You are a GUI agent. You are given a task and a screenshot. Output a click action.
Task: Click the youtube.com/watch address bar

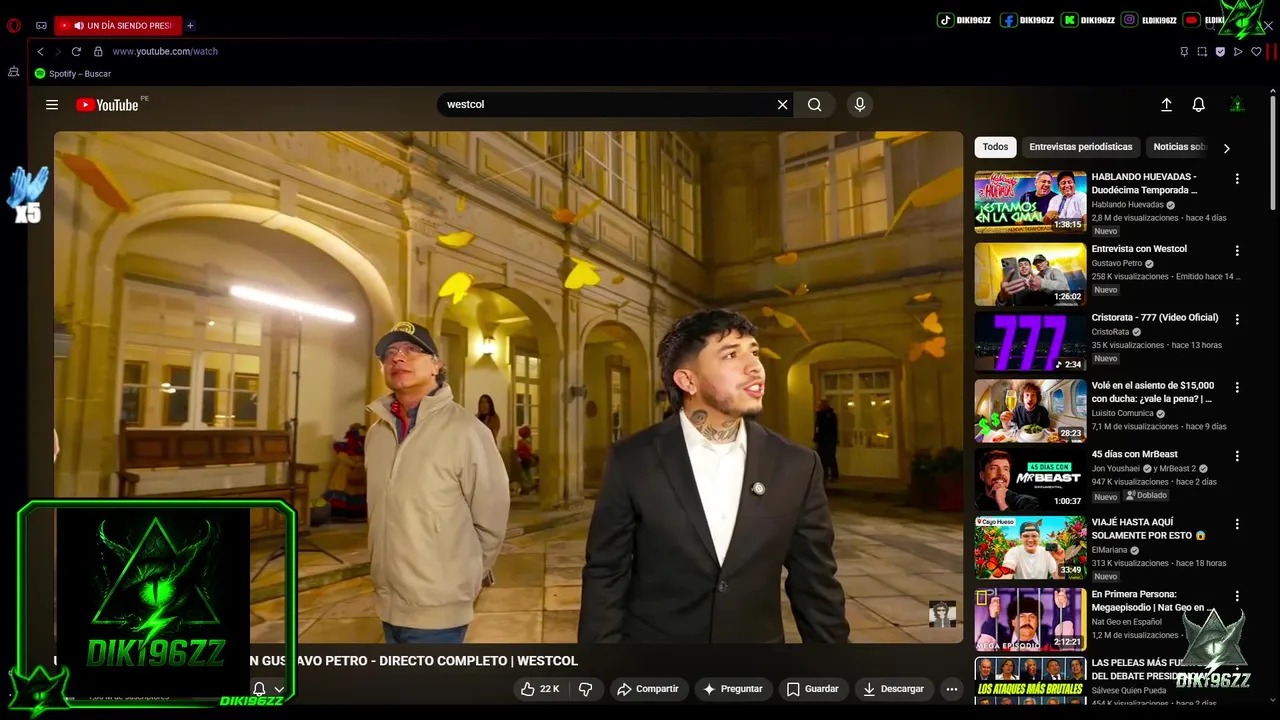click(x=165, y=51)
